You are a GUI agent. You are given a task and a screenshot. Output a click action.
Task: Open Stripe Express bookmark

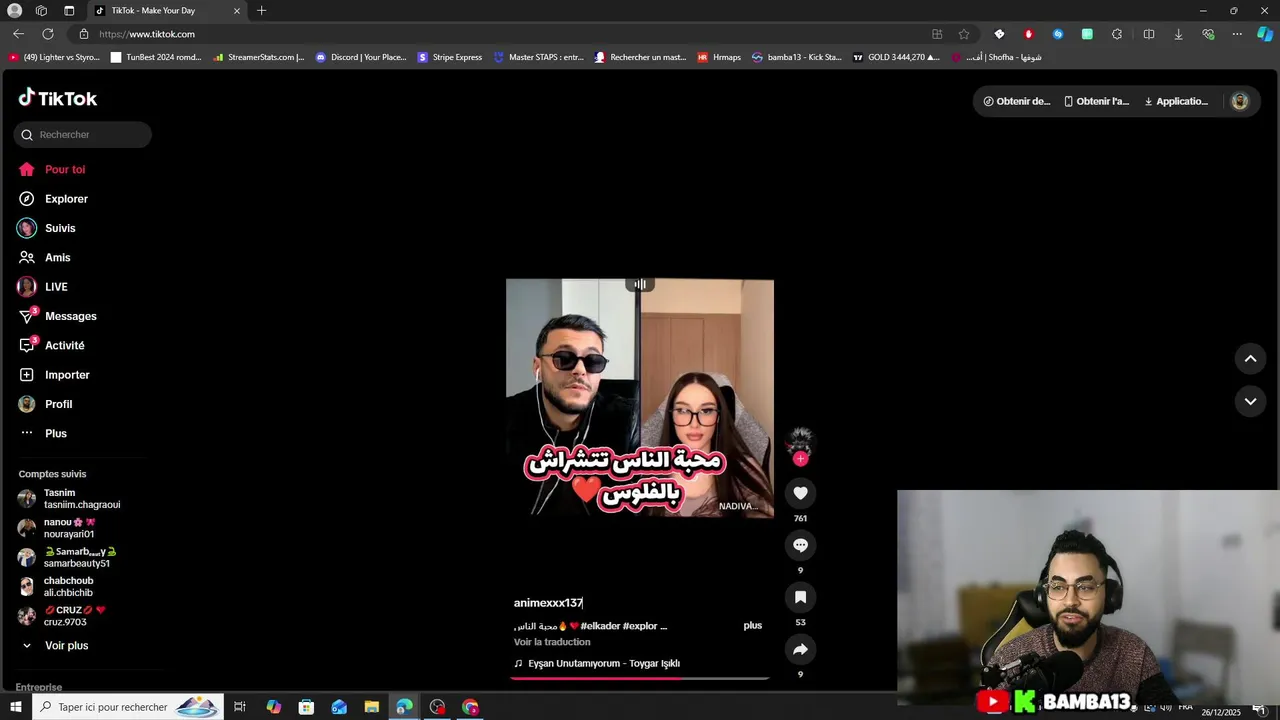(x=450, y=57)
